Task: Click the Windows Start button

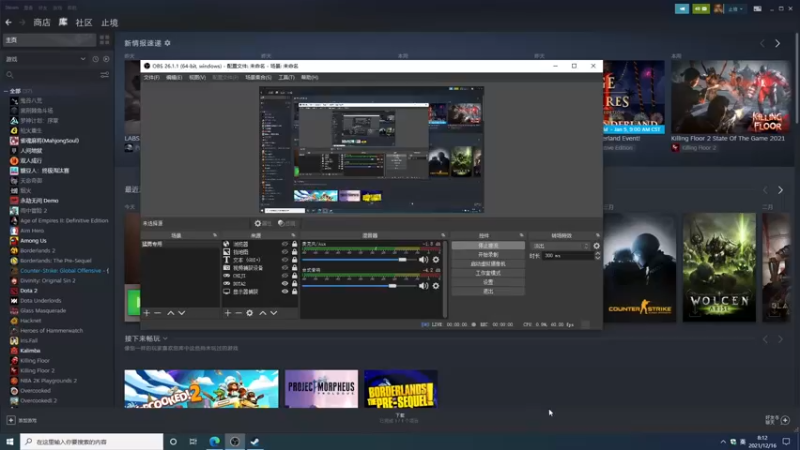Action: coord(10,441)
